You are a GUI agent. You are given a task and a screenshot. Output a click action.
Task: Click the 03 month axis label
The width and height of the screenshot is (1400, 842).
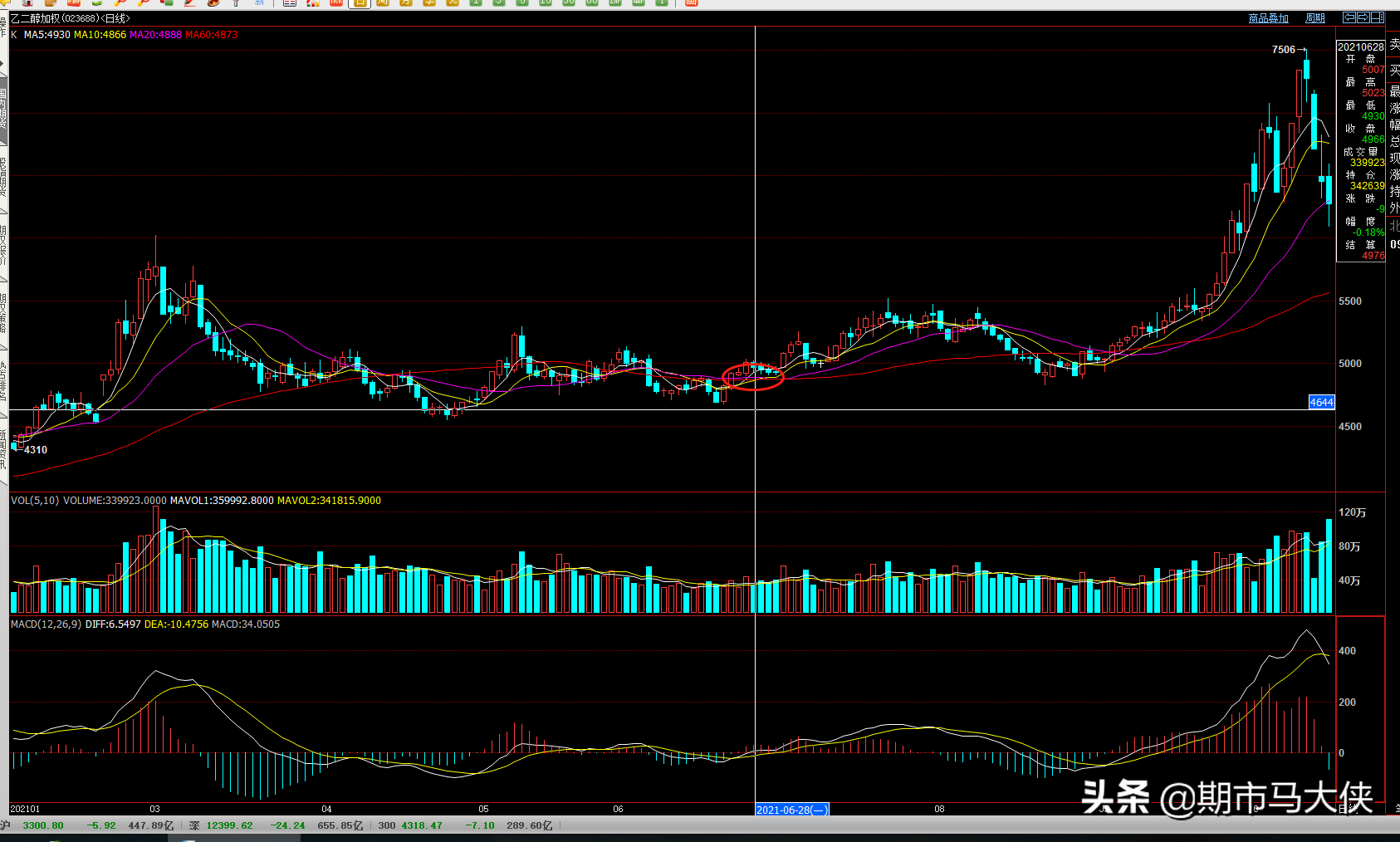[154, 809]
